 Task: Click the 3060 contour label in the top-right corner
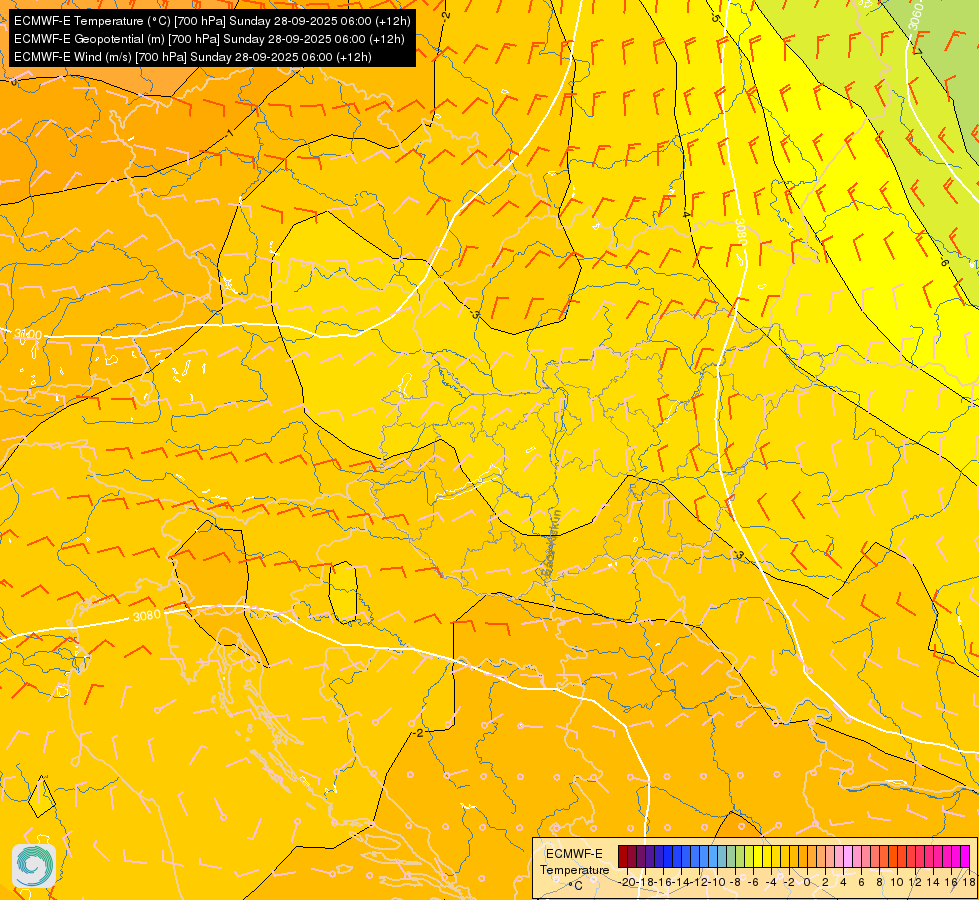coord(914,17)
